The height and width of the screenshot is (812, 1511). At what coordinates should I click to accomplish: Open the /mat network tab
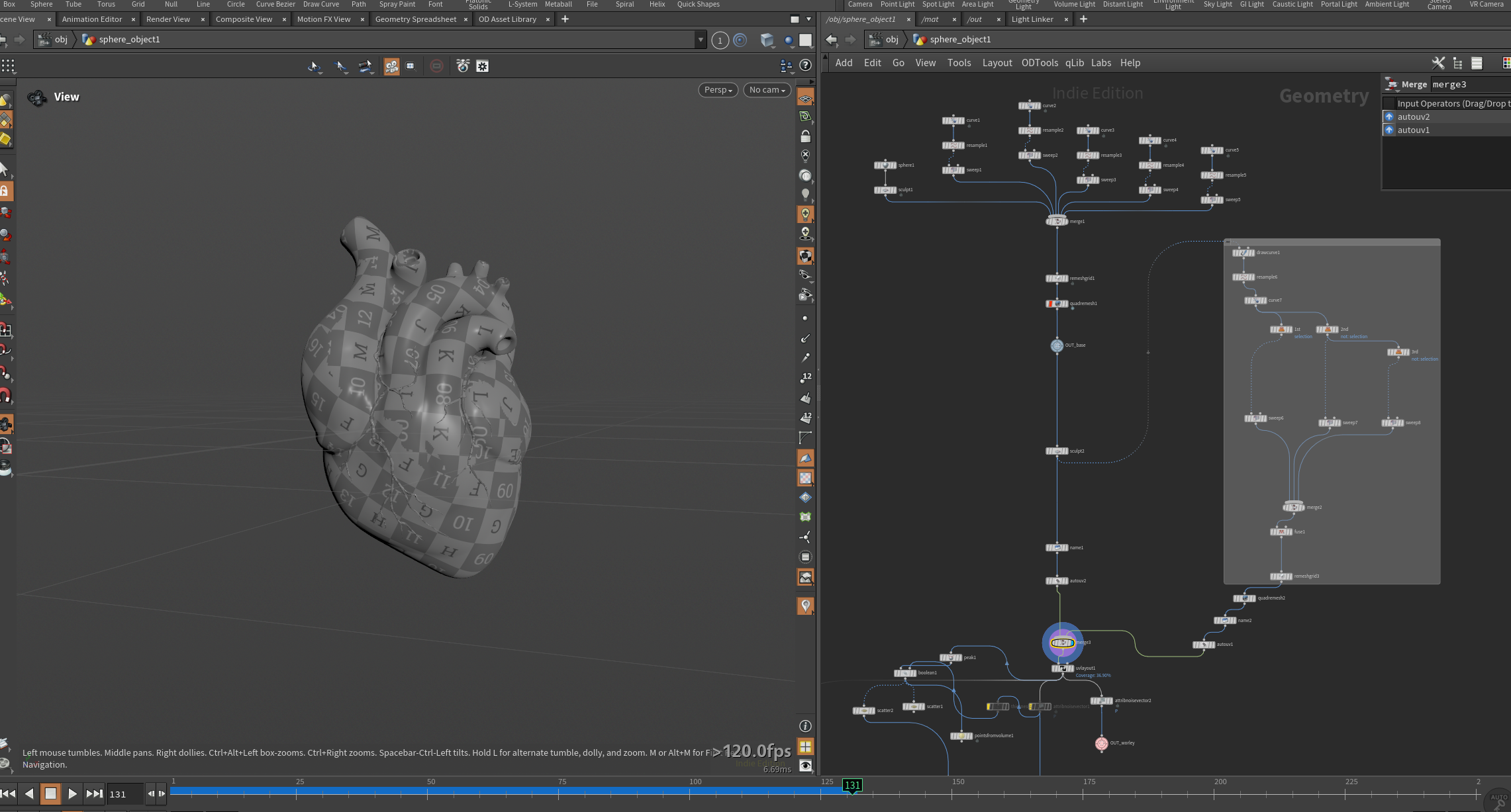[930, 19]
